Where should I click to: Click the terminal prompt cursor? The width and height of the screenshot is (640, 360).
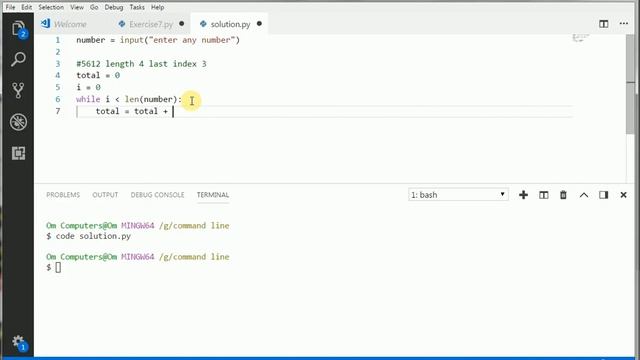point(58,267)
